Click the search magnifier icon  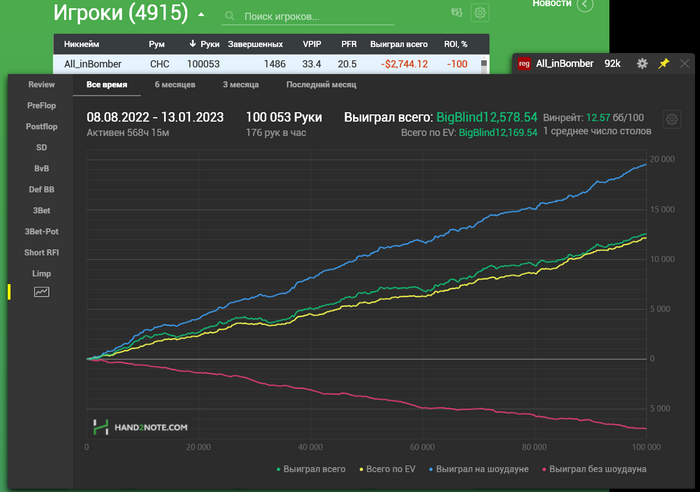pos(229,17)
